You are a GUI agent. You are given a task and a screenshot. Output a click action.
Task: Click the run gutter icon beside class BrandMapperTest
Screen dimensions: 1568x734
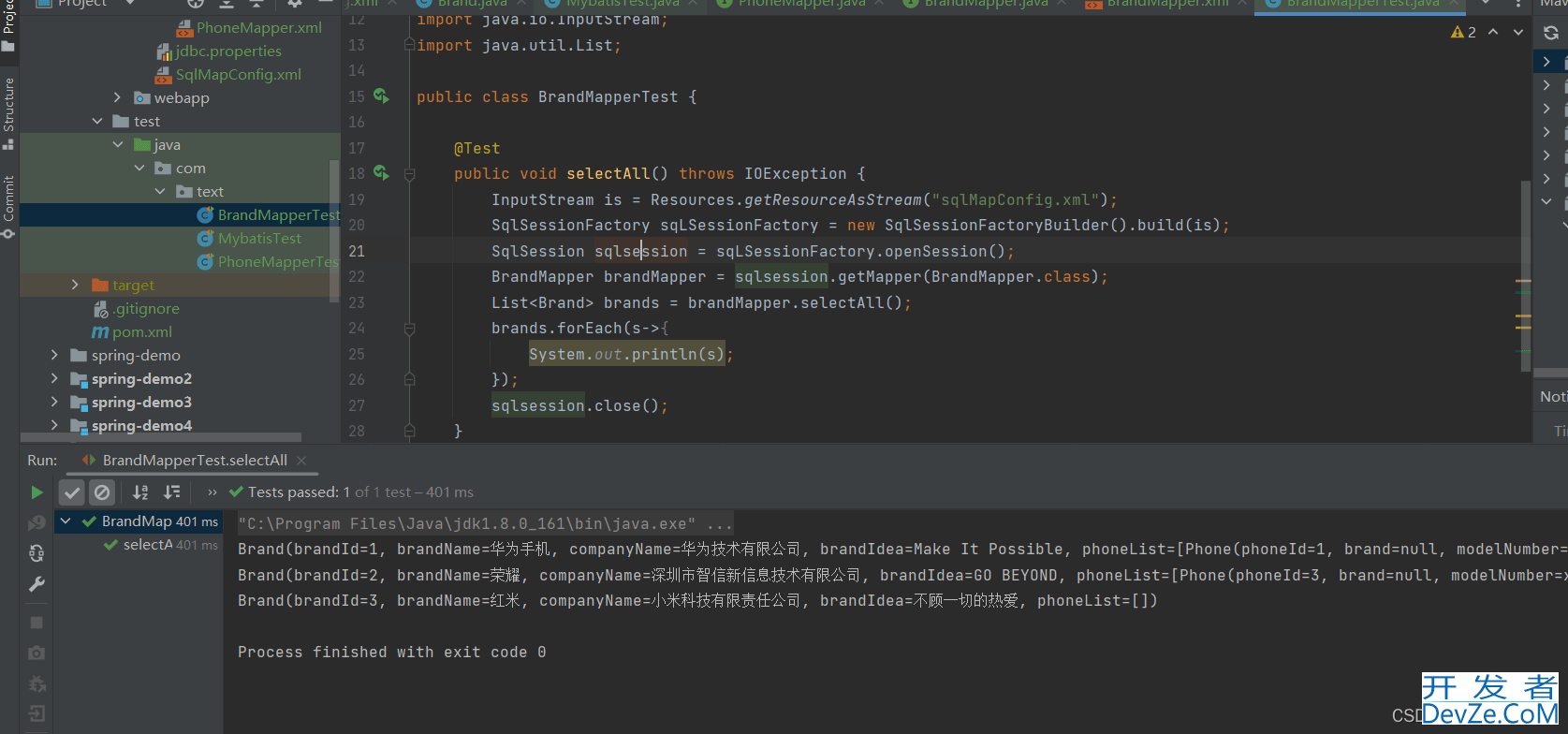381,95
